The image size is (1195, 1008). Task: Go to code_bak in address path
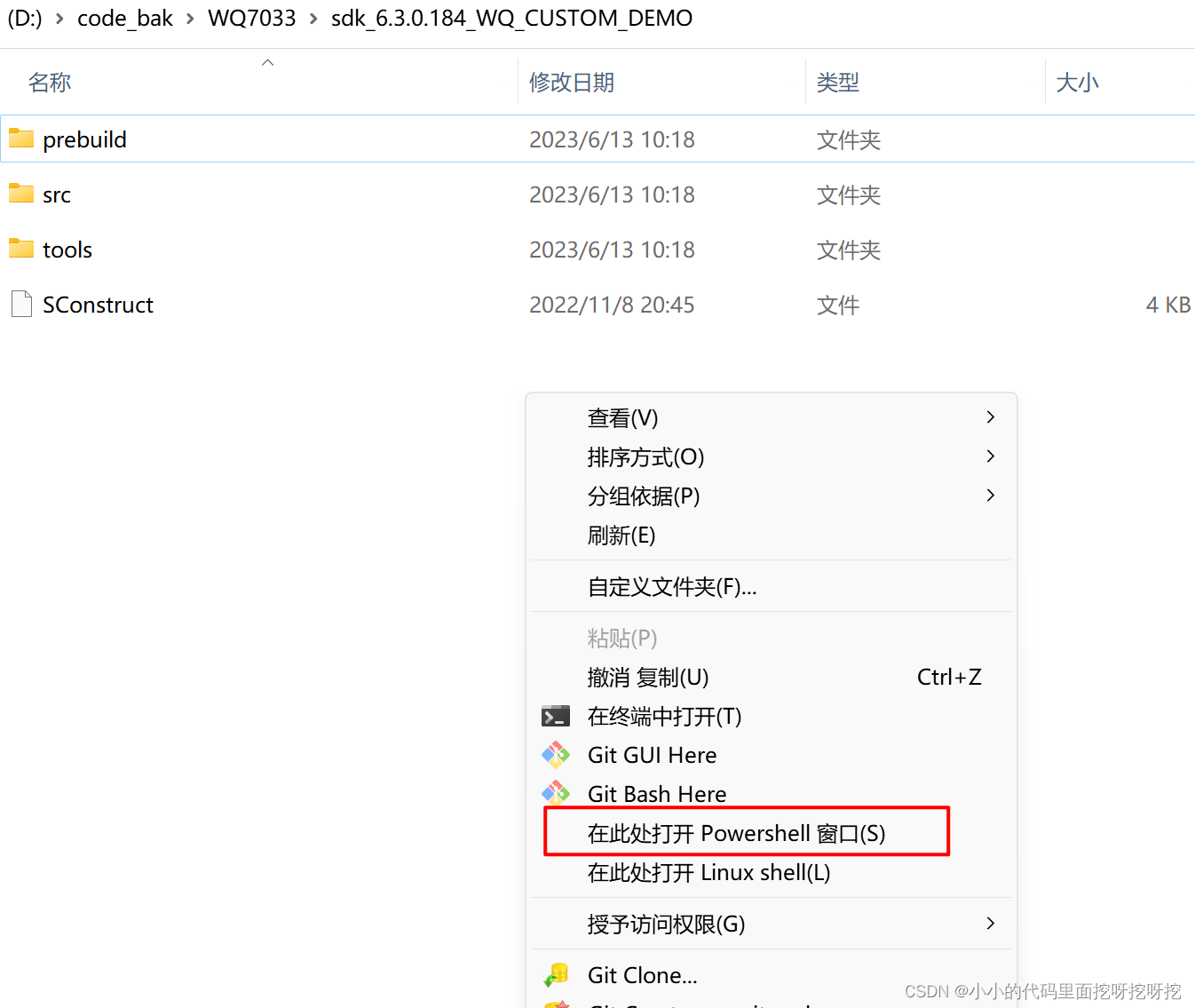tap(125, 19)
